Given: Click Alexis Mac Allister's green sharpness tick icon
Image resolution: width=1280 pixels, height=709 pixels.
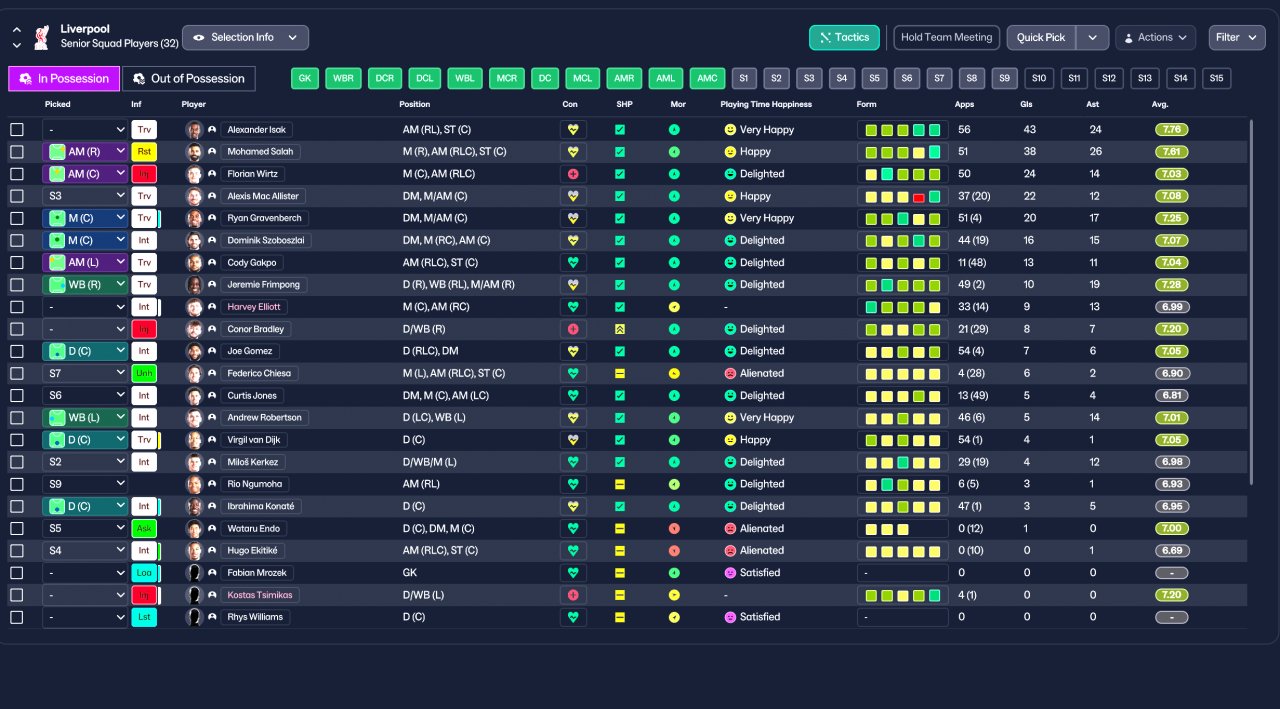Looking at the screenshot, I should pos(620,196).
